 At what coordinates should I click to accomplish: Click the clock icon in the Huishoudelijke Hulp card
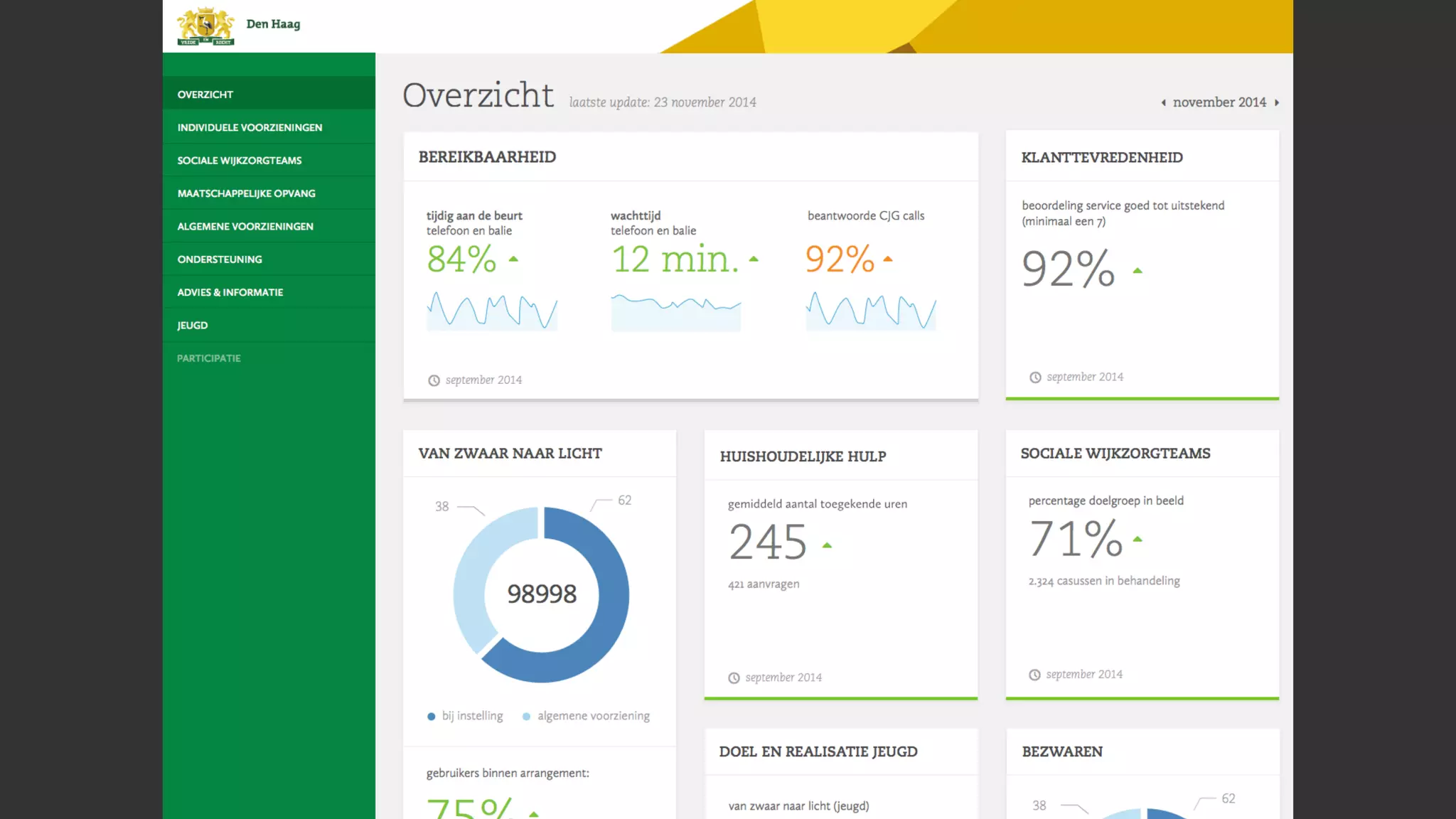[x=734, y=678]
